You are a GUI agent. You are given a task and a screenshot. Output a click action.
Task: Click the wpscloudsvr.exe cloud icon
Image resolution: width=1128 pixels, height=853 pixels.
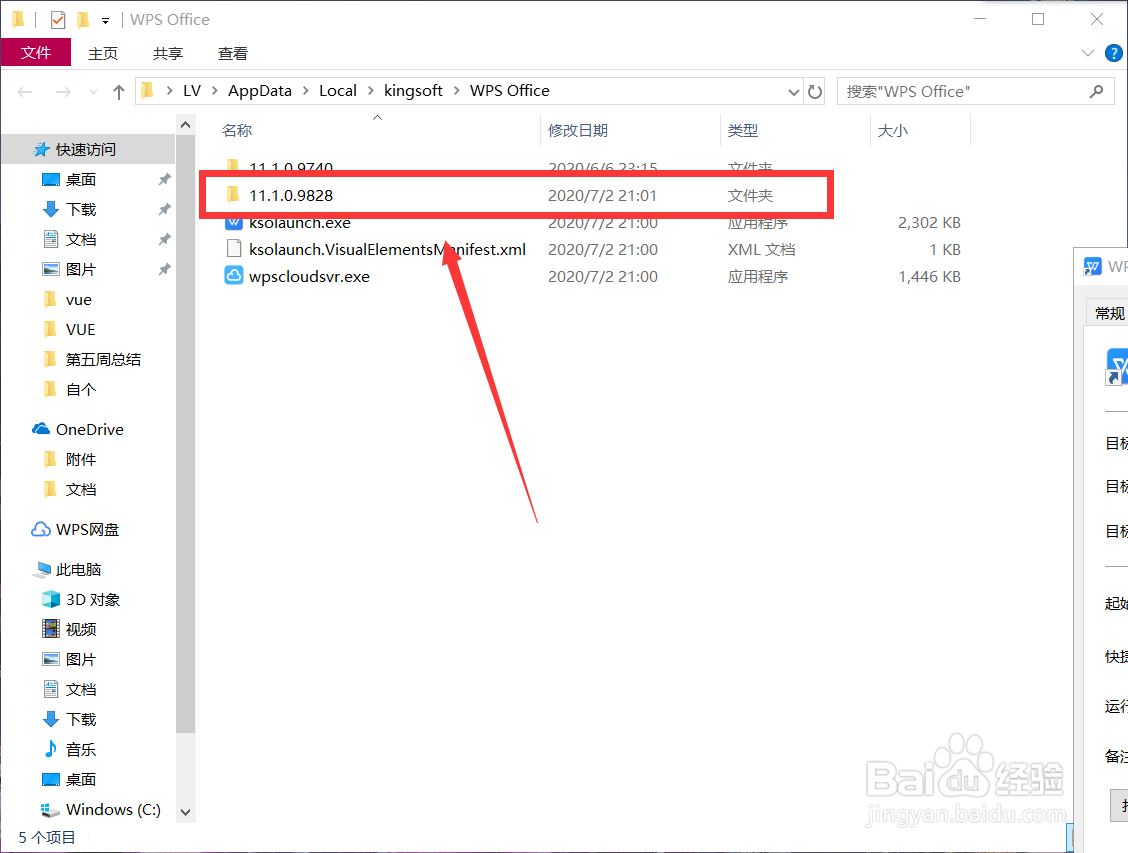click(x=234, y=276)
